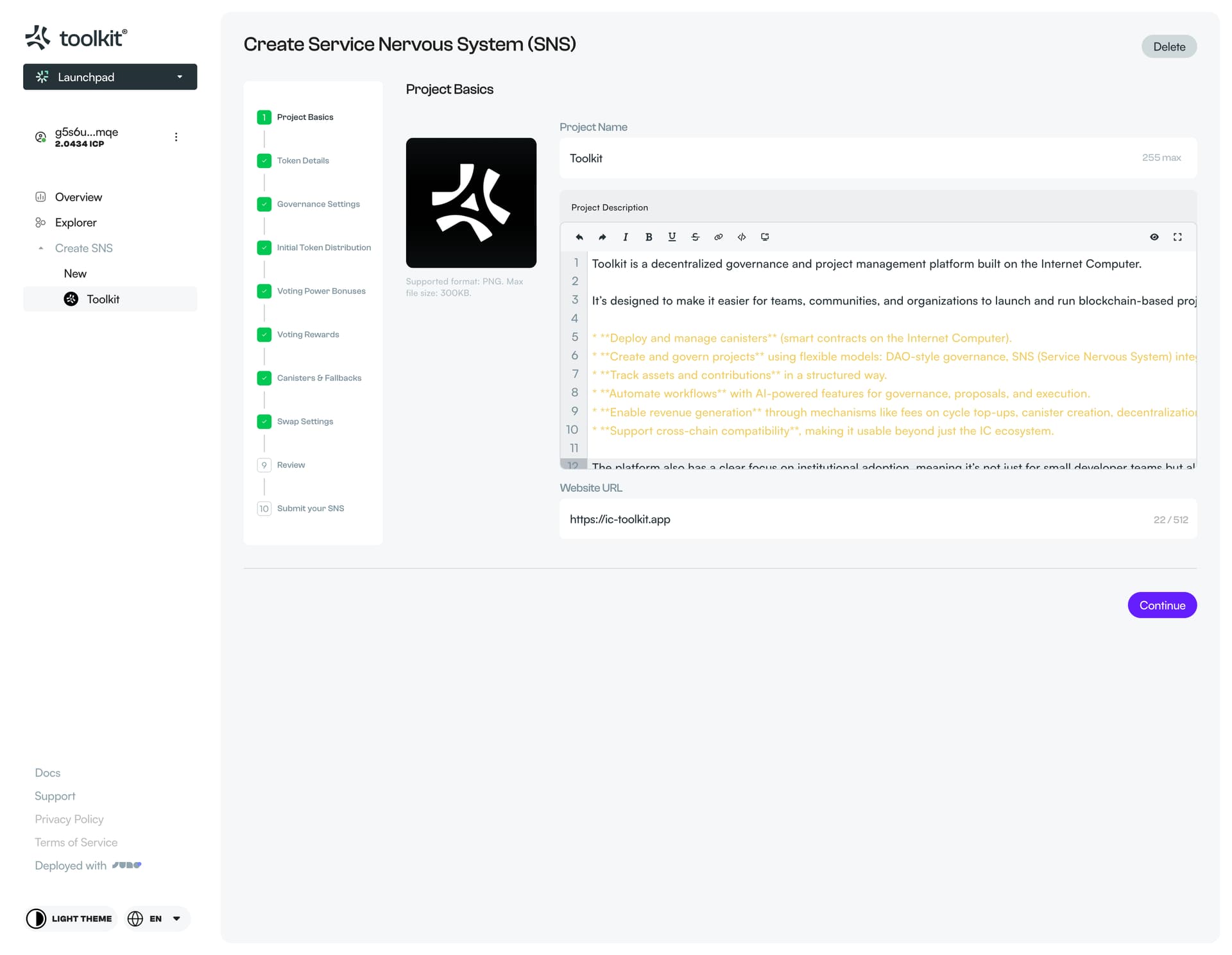Click the Delete button
The height and width of the screenshot is (955, 1232).
tap(1168, 47)
